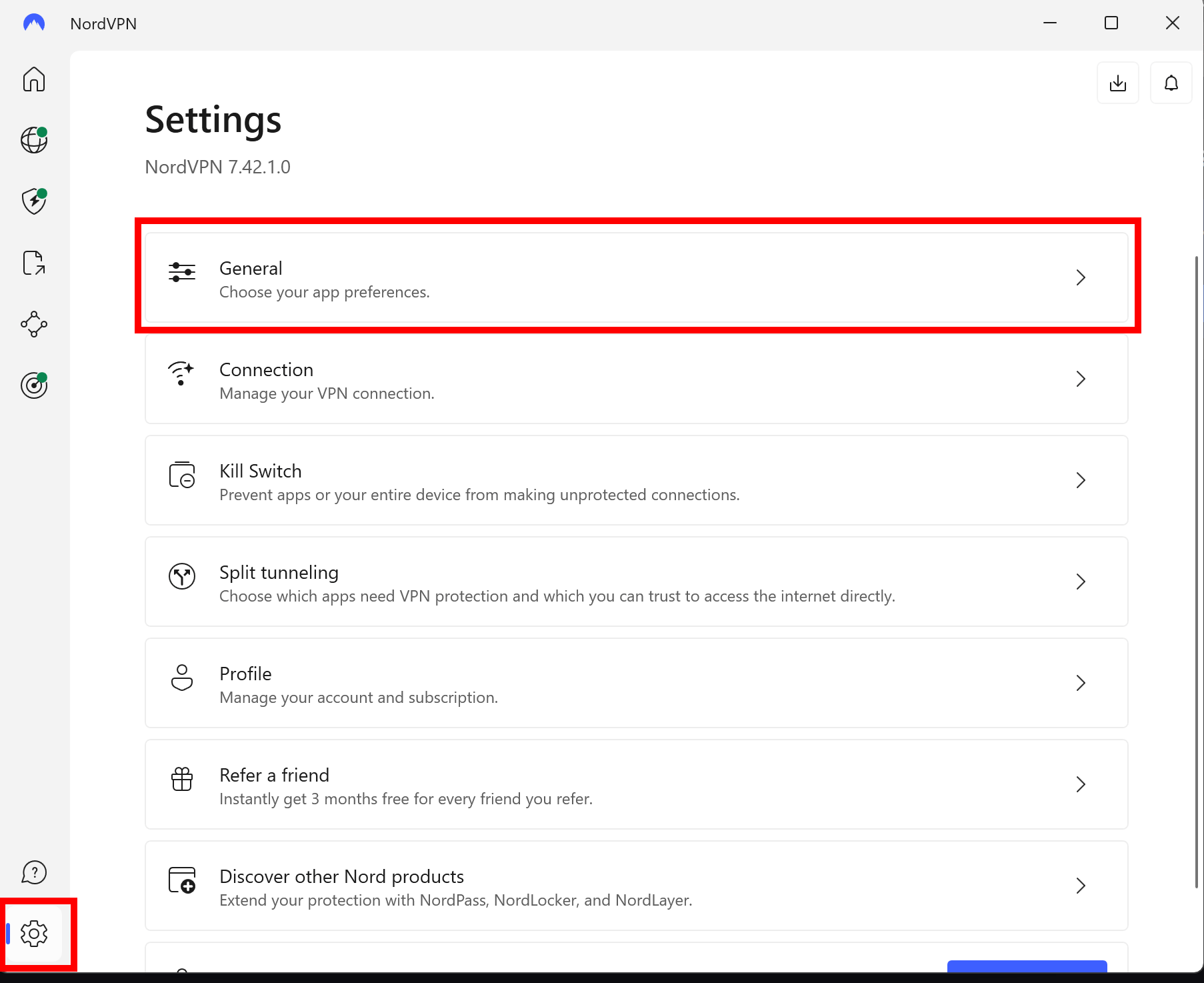This screenshot has height=983, width=1204.
Task: Click the Discover Nord products icon
Action: point(182,880)
